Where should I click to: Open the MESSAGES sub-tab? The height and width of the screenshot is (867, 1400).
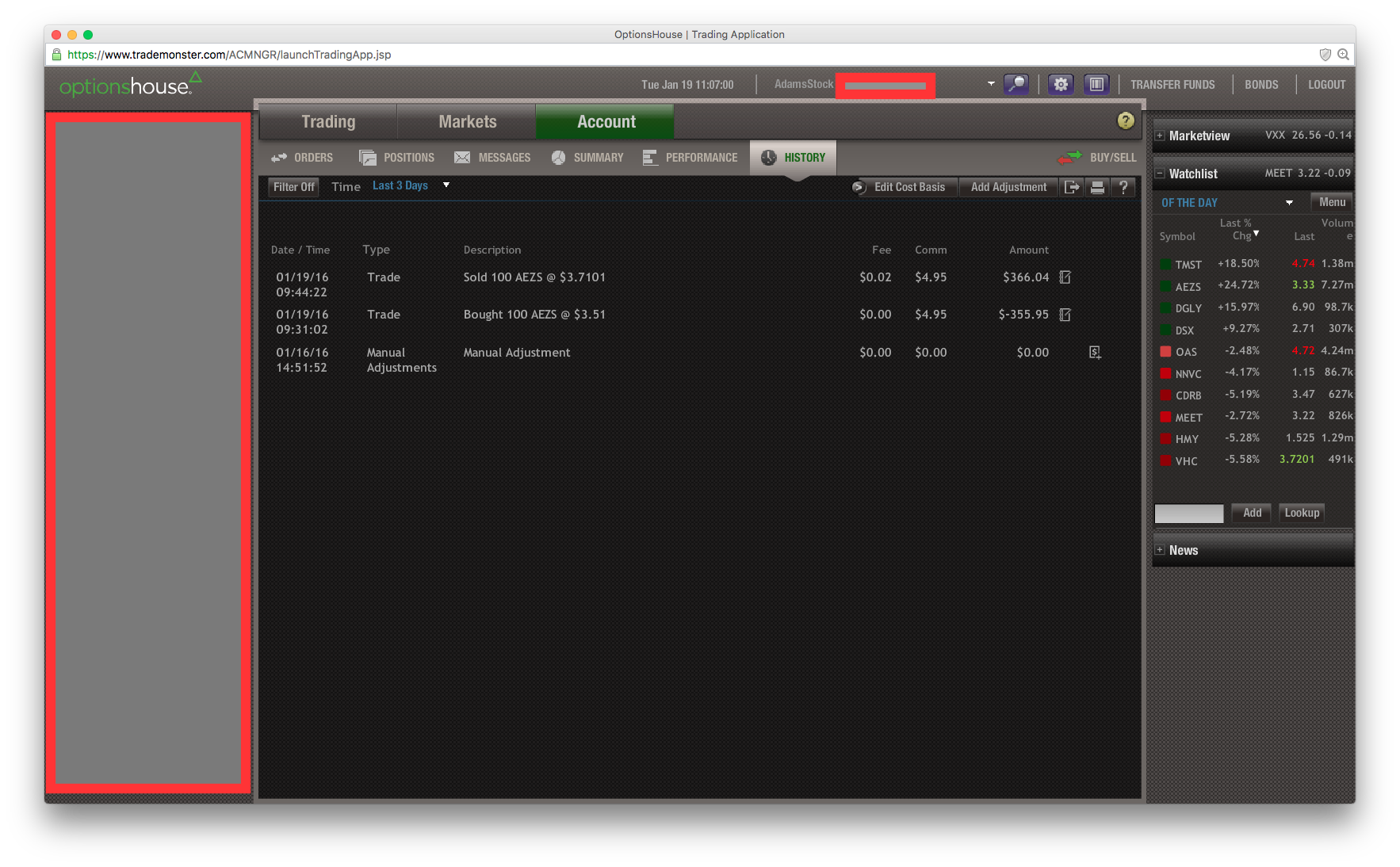[x=492, y=158]
